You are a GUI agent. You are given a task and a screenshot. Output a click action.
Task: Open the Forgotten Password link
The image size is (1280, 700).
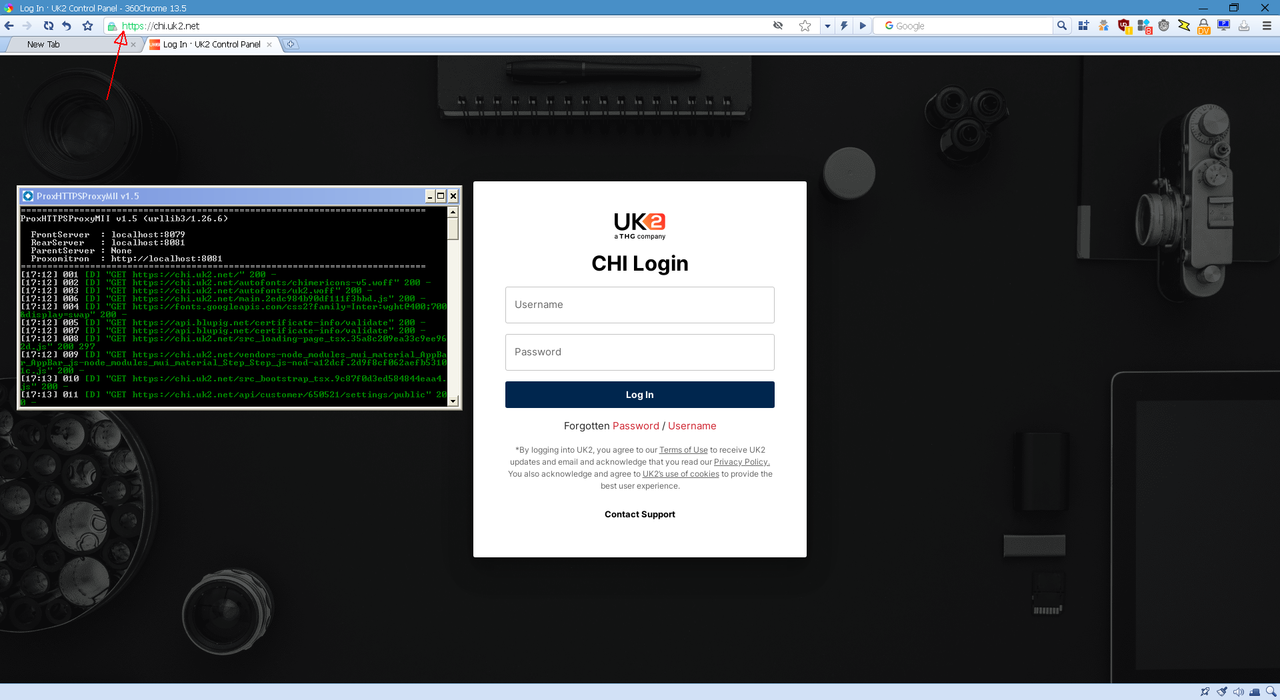[636, 426]
